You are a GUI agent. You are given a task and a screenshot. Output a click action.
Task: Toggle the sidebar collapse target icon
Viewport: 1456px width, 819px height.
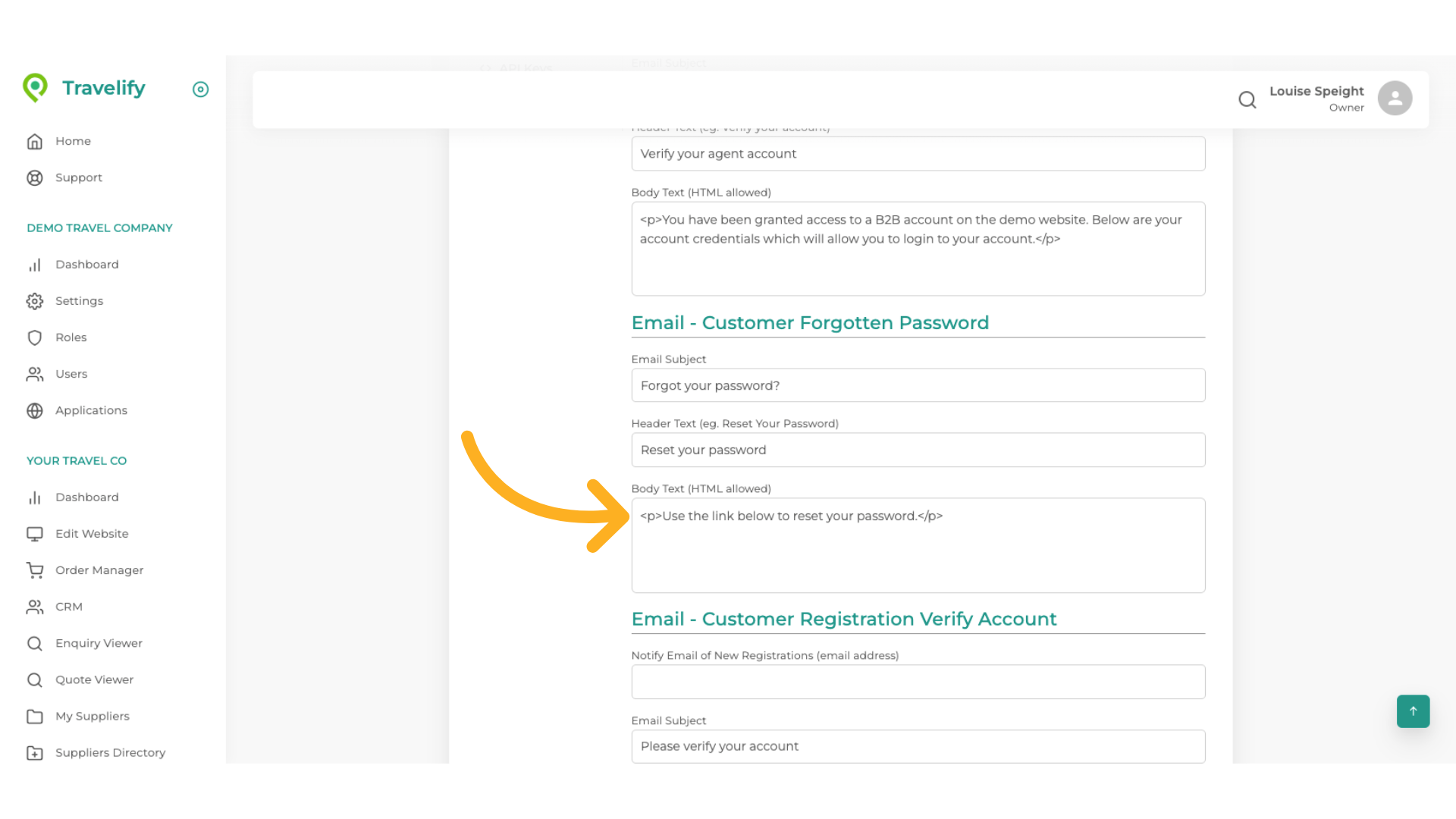coord(200,89)
